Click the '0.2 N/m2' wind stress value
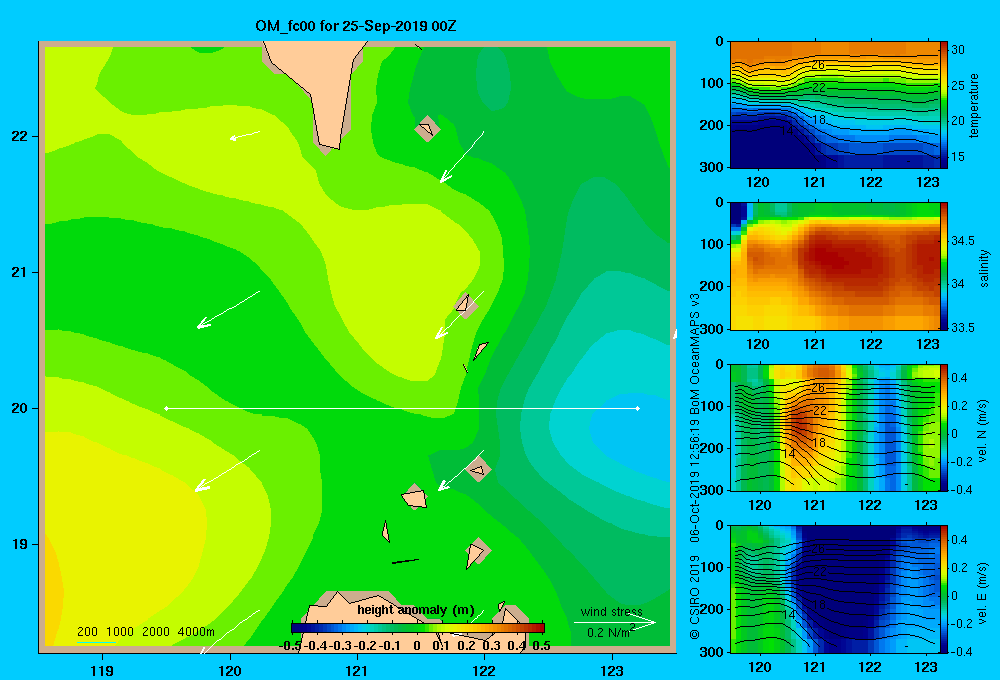Image resolution: width=1000 pixels, height=680 pixels. 611,632
